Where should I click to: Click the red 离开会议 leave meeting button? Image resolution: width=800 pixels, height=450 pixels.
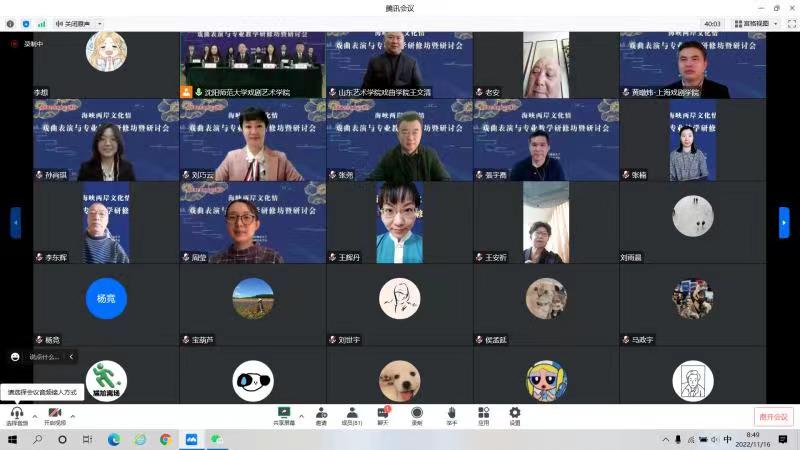[772, 417]
